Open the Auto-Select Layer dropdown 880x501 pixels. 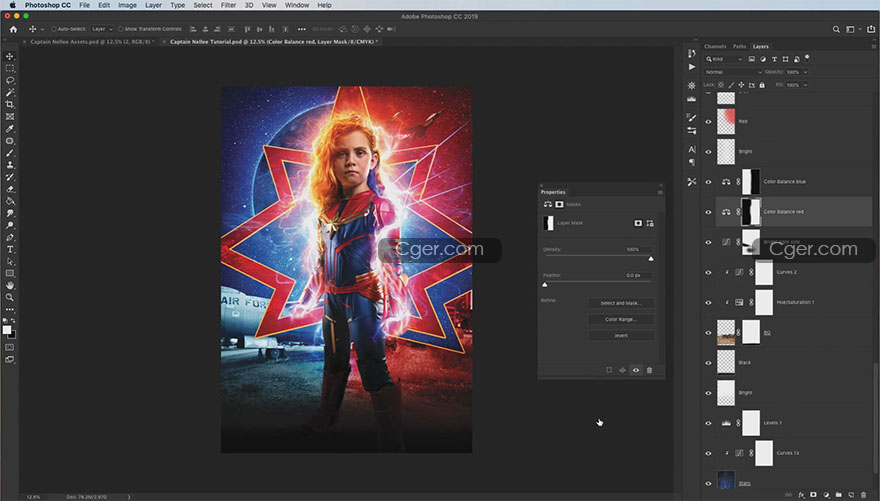(x=102, y=29)
